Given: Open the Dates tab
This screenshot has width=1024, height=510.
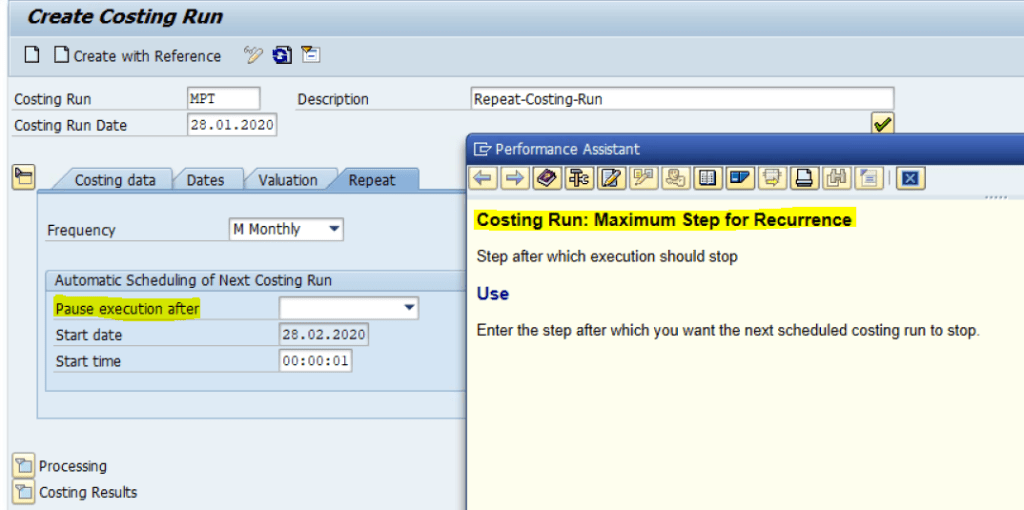Looking at the screenshot, I should tap(205, 180).
